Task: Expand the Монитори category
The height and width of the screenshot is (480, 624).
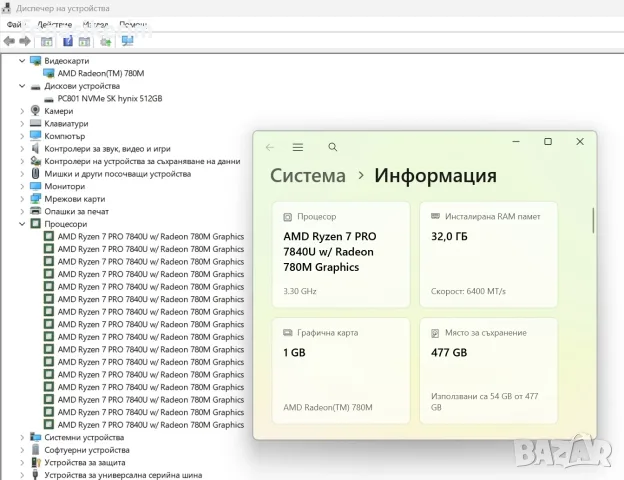Action: 22,186
